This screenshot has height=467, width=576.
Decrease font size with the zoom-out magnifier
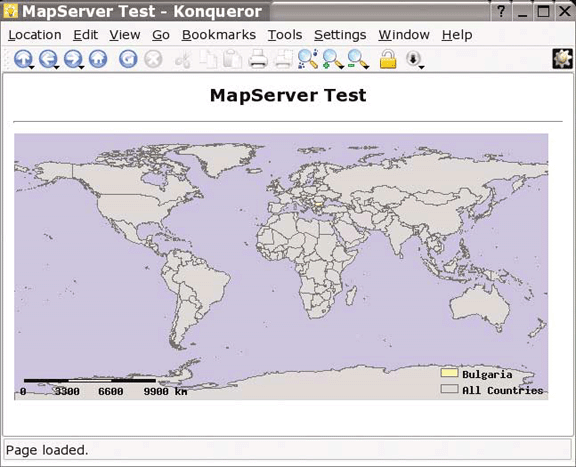pos(358,59)
